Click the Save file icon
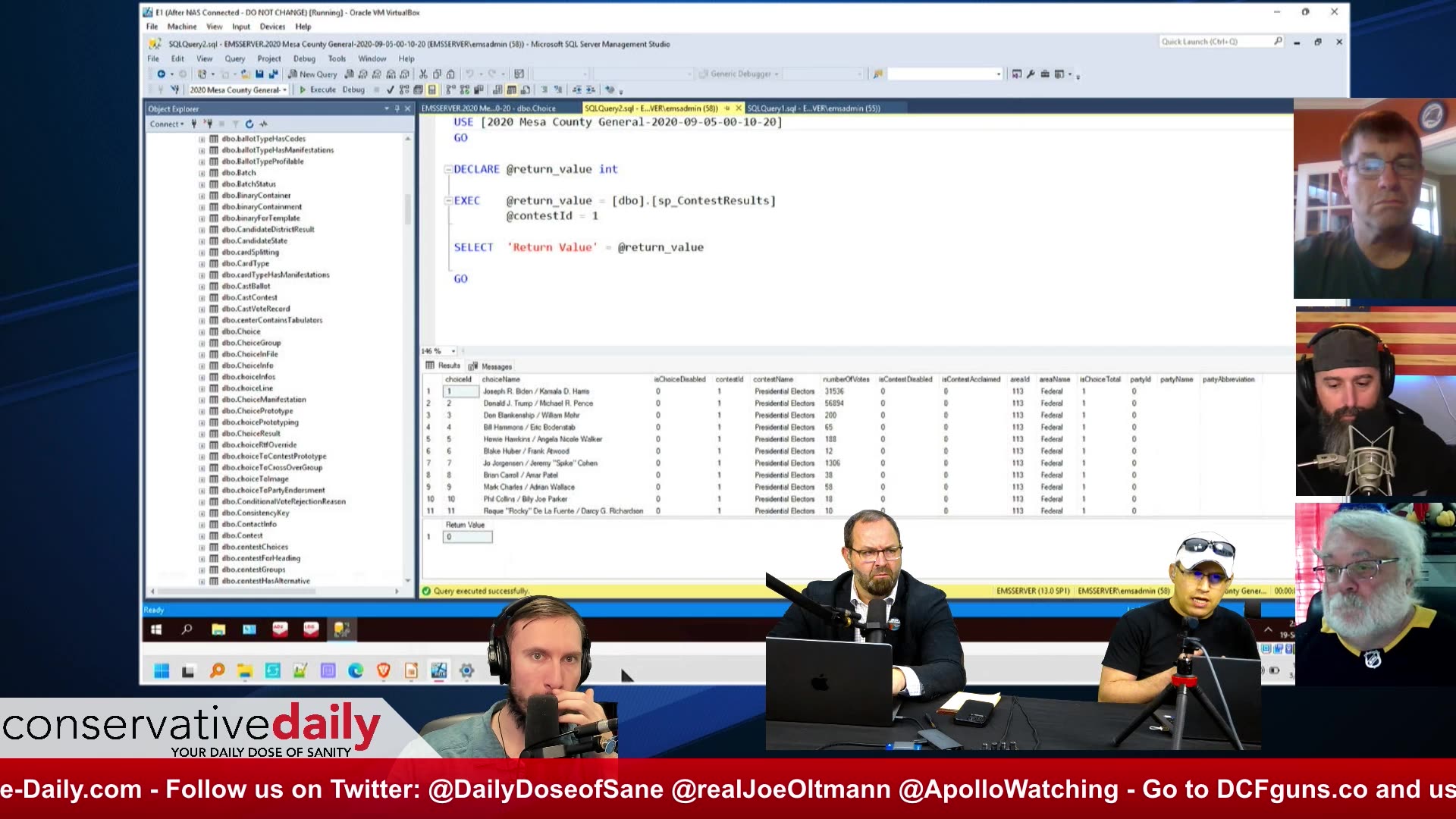The image size is (1456, 819). [259, 74]
